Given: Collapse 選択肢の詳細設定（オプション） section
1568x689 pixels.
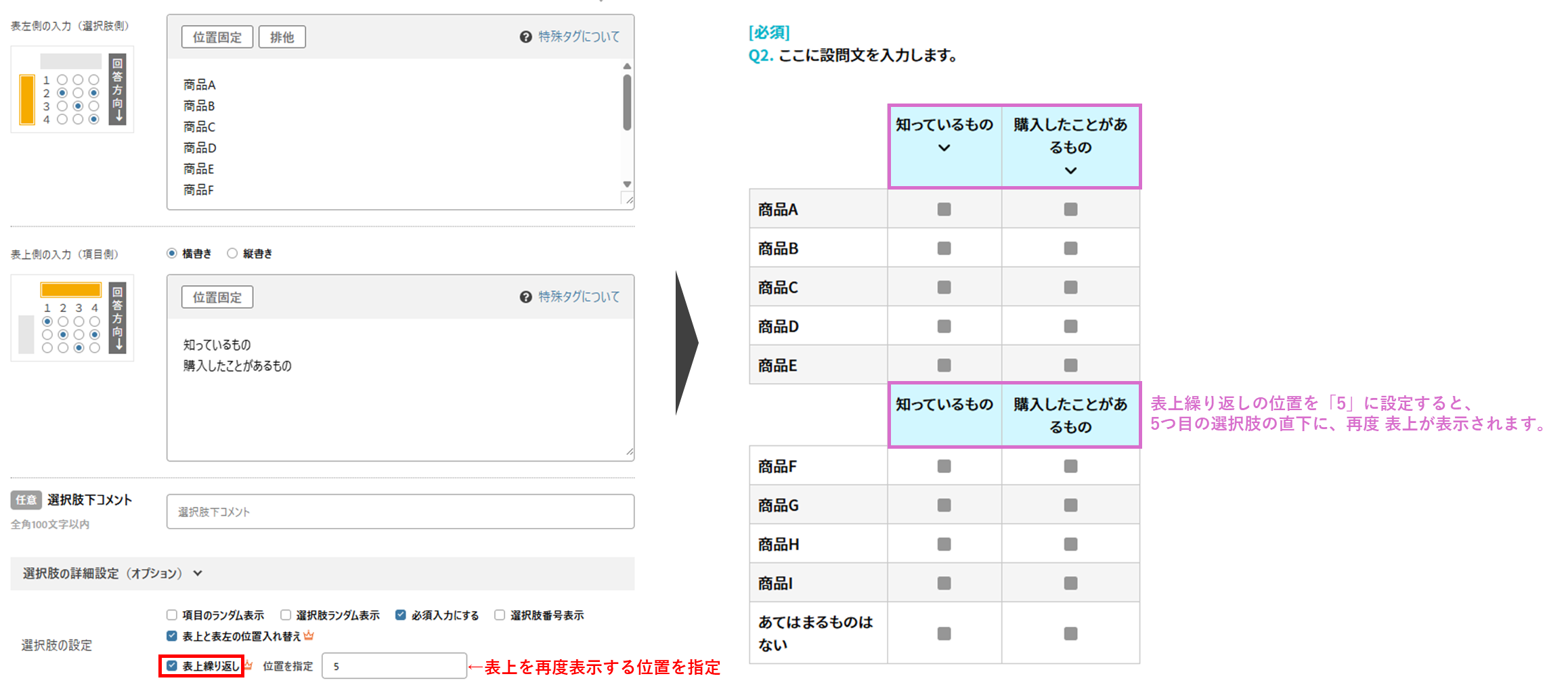Looking at the screenshot, I should click(x=198, y=573).
